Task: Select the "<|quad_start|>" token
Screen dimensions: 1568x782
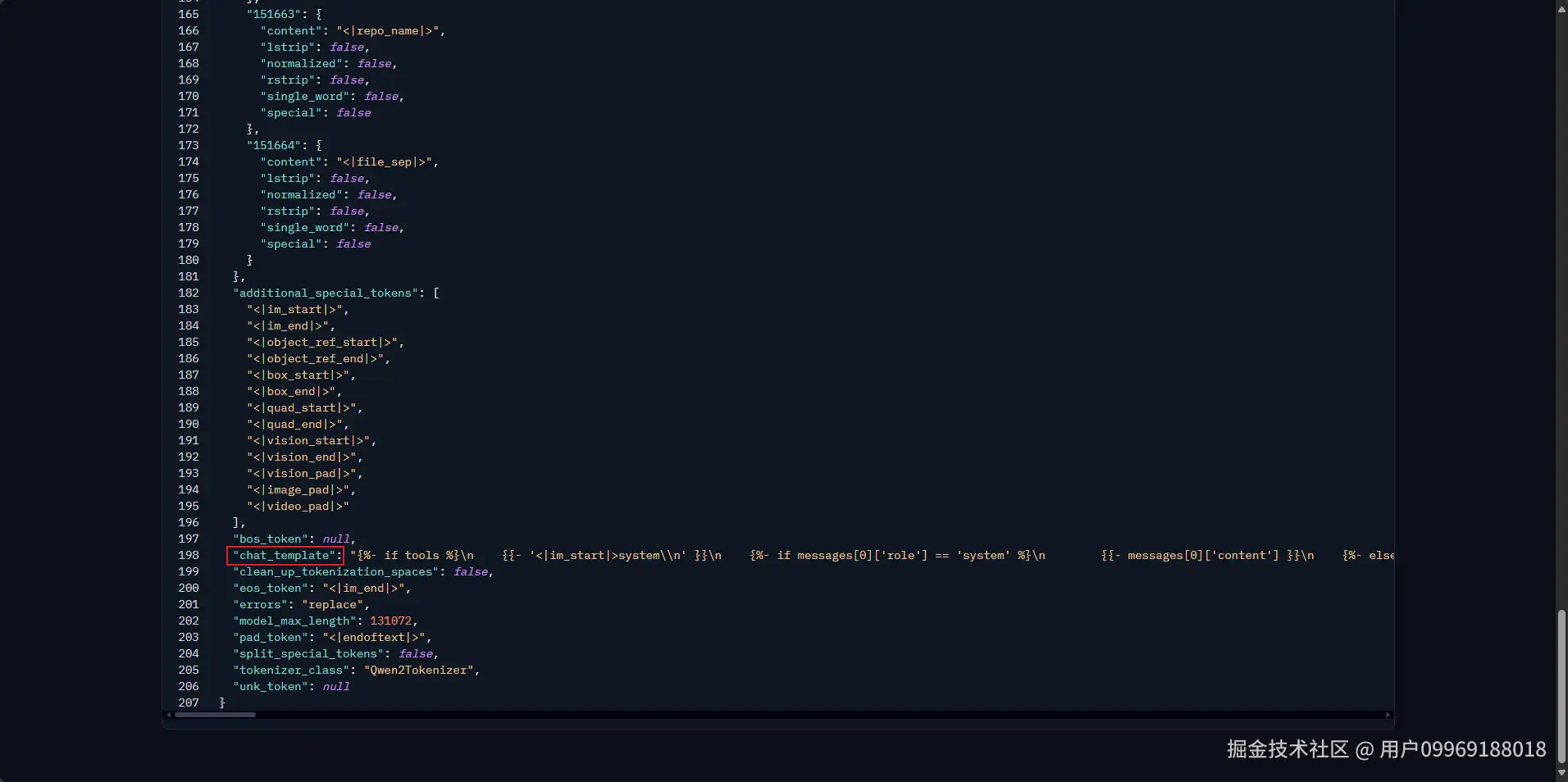Action: [x=301, y=408]
